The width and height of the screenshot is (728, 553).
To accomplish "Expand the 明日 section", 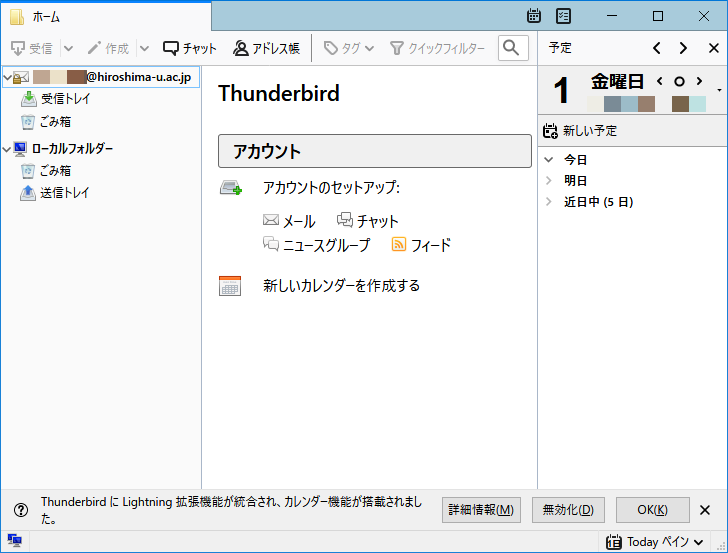I will (x=549, y=181).
